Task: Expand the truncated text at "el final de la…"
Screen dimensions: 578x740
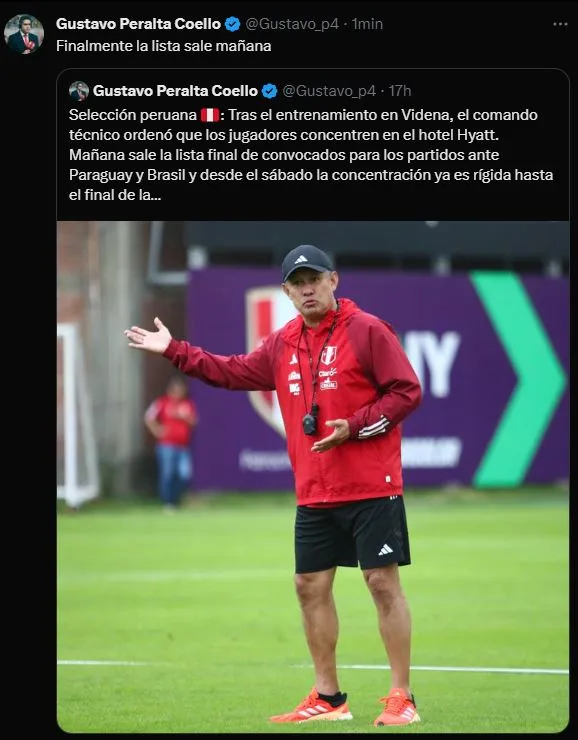Action: point(115,195)
